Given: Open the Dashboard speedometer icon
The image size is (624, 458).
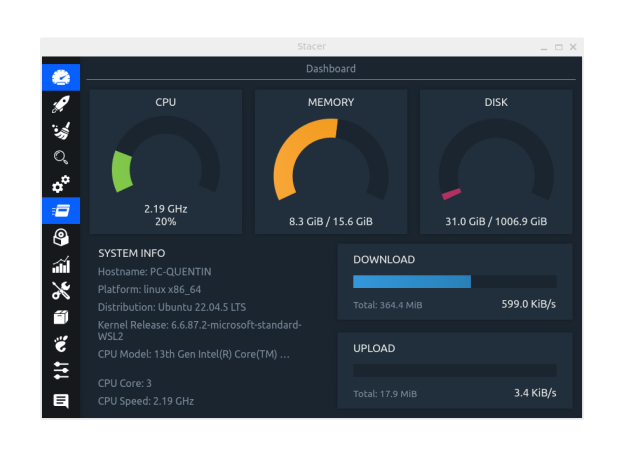Looking at the screenshot, I should point(61,78).
